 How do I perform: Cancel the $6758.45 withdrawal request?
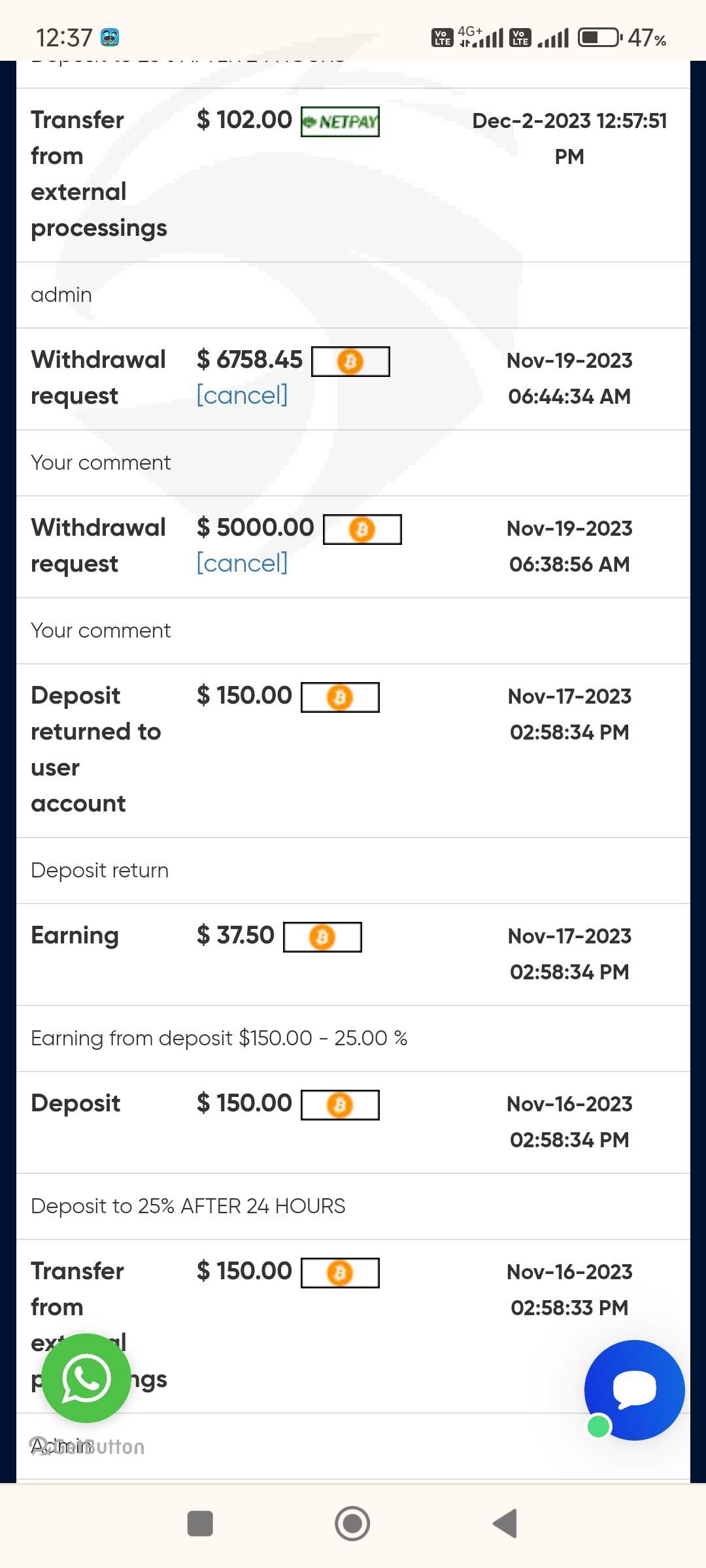tap(242, 395)
